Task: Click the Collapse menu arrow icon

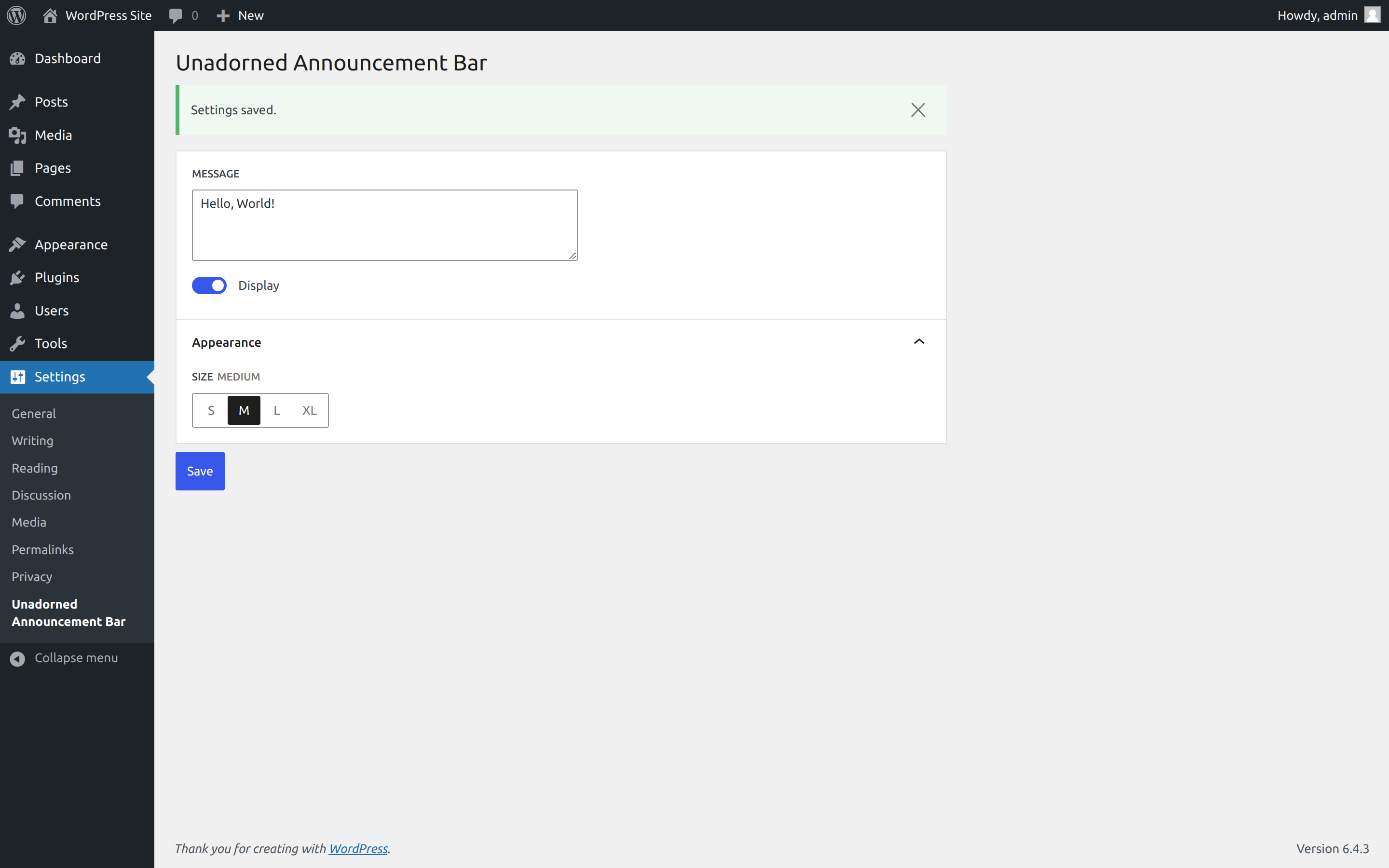Action: click(17, 658)
